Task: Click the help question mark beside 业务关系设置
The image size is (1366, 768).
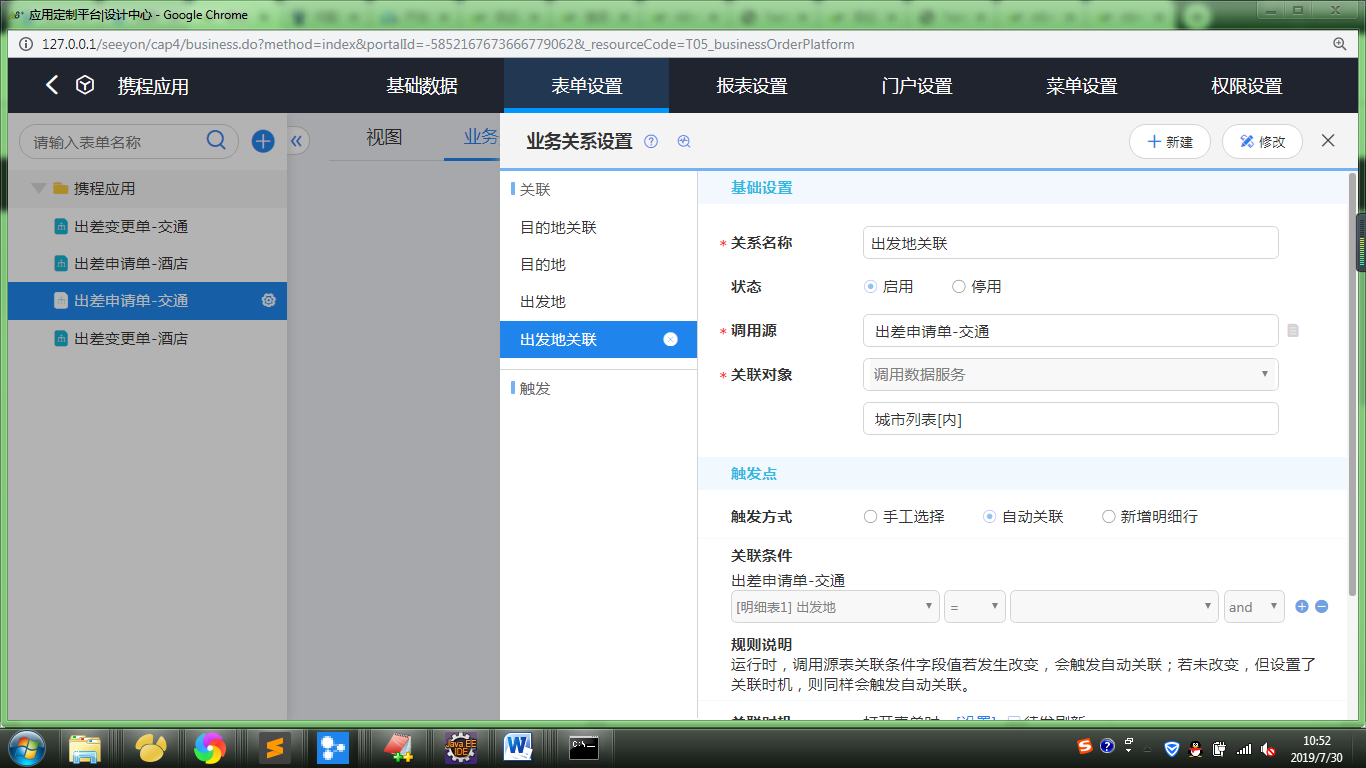Action: point(651,142)
